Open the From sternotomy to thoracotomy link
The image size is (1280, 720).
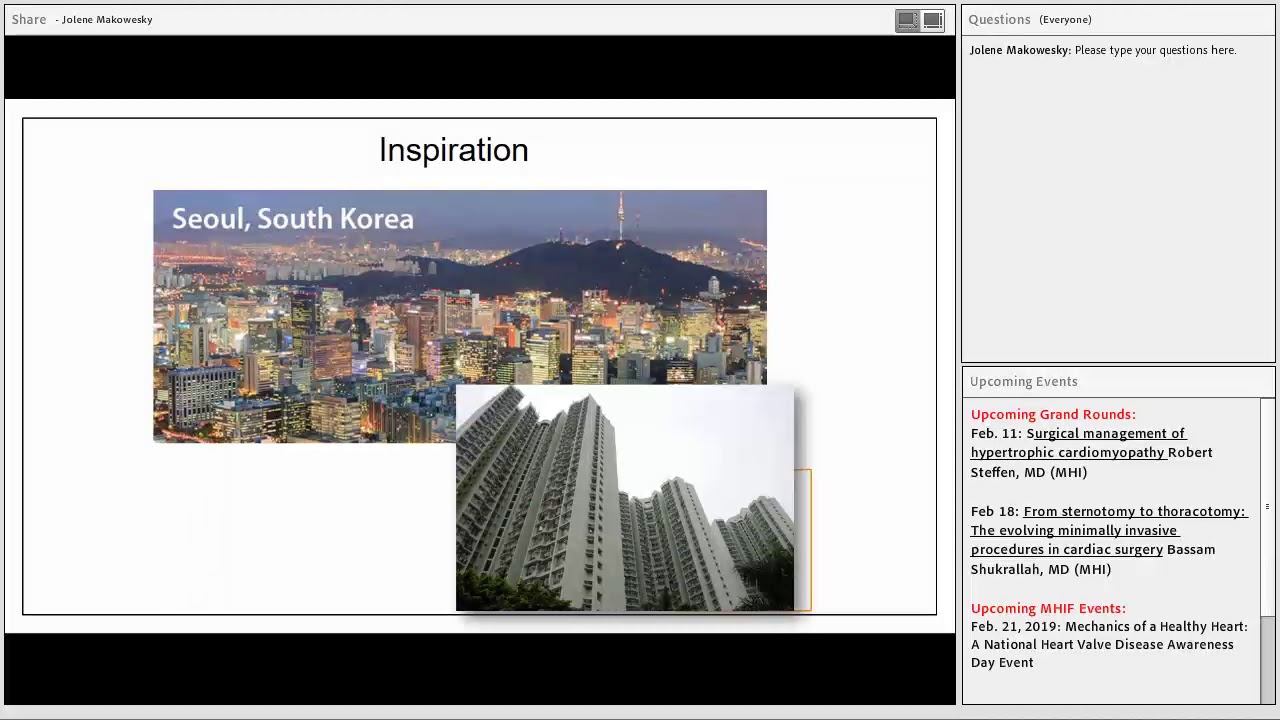point(1109,530)
